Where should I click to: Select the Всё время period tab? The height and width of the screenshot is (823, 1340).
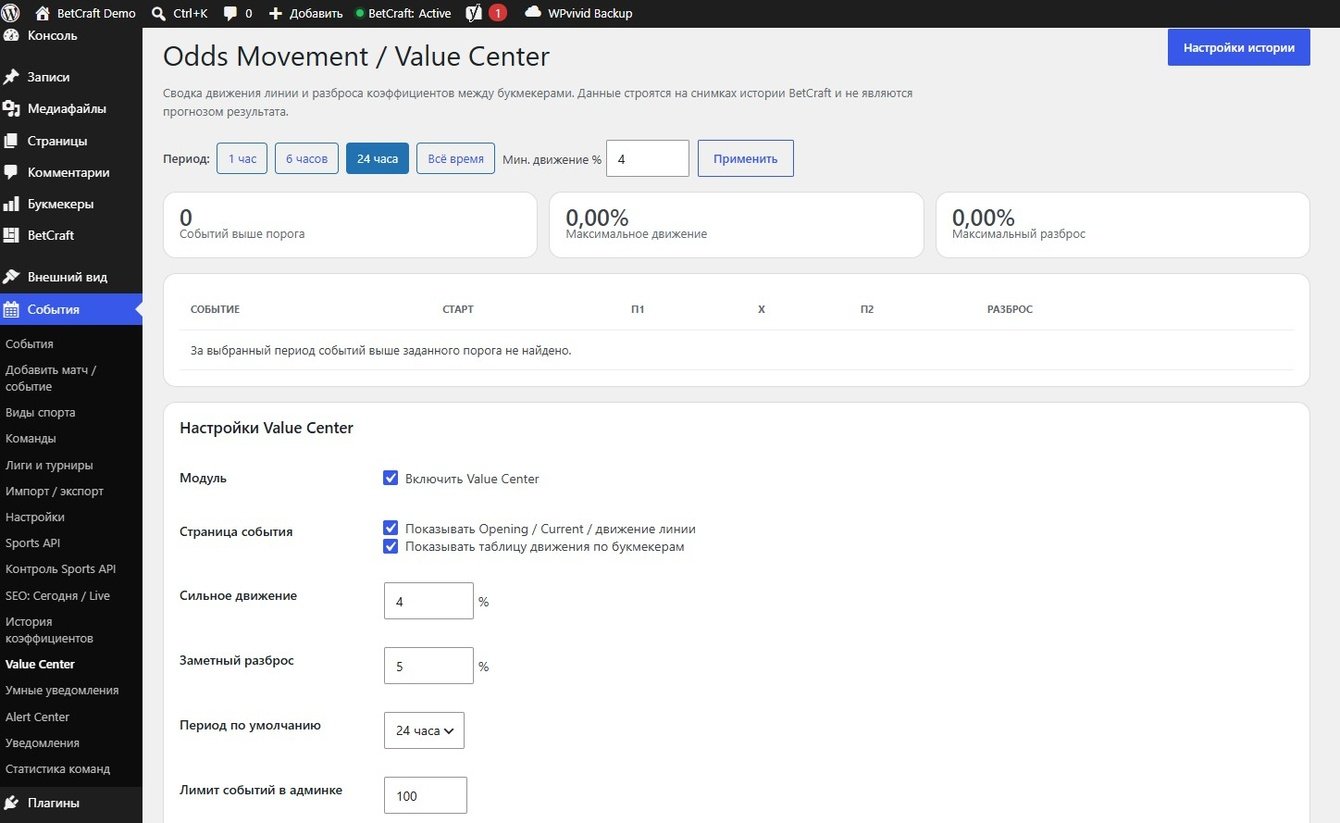coord(456,158)
